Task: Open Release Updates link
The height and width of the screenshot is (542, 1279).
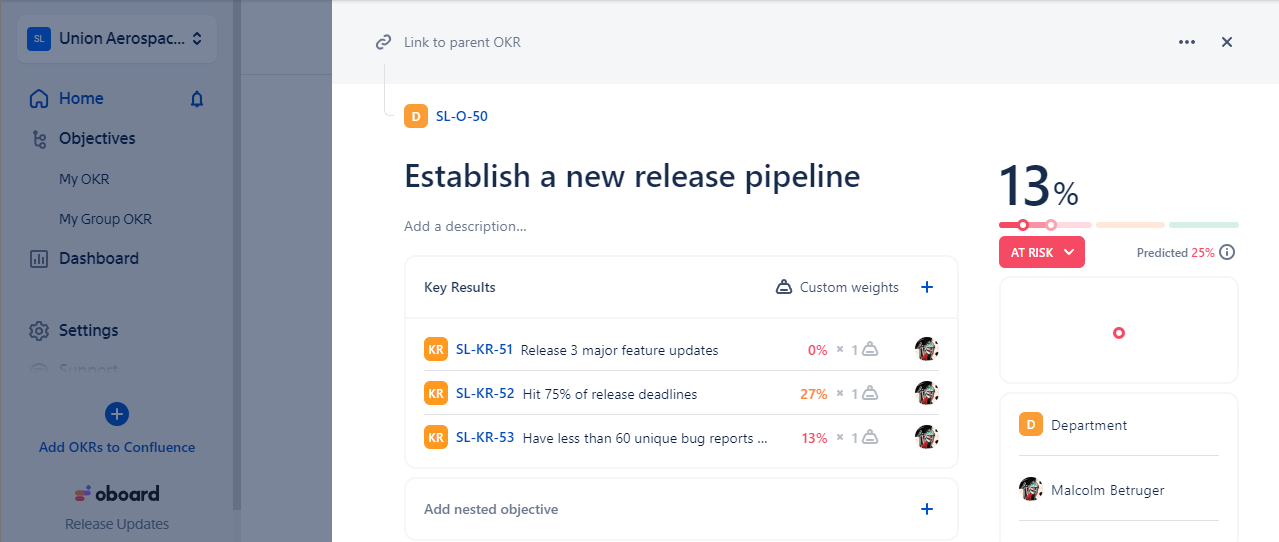Action: pyautogui.click(x=117, y=524)
